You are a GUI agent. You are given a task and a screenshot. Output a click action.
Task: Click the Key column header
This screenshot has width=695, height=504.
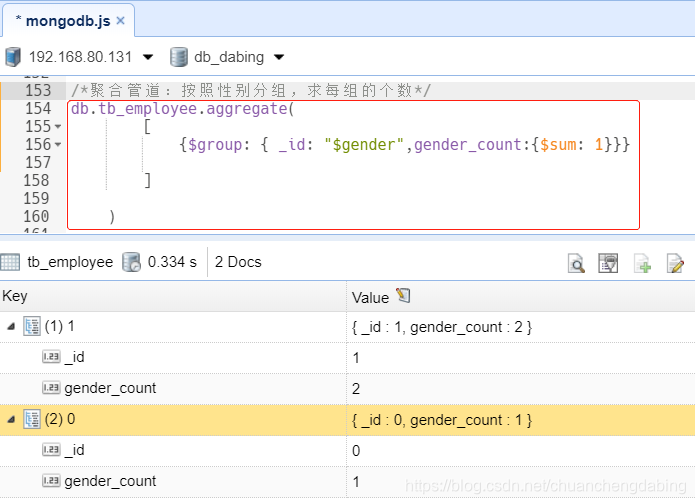pyautogui.click(x=173, y=296)
